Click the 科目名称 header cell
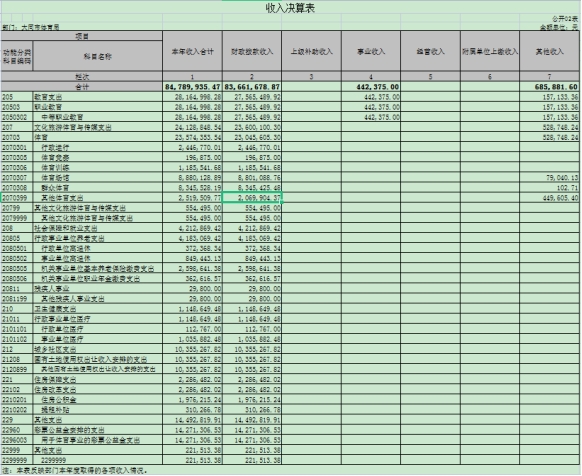This screenshot has width=582, height=476. 98,56
